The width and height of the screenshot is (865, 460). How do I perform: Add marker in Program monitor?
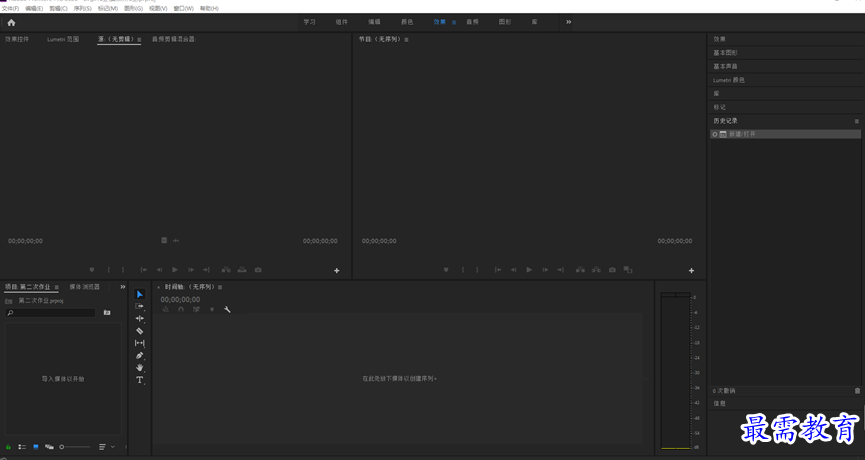pyautogui.click(x=446, y=270)
